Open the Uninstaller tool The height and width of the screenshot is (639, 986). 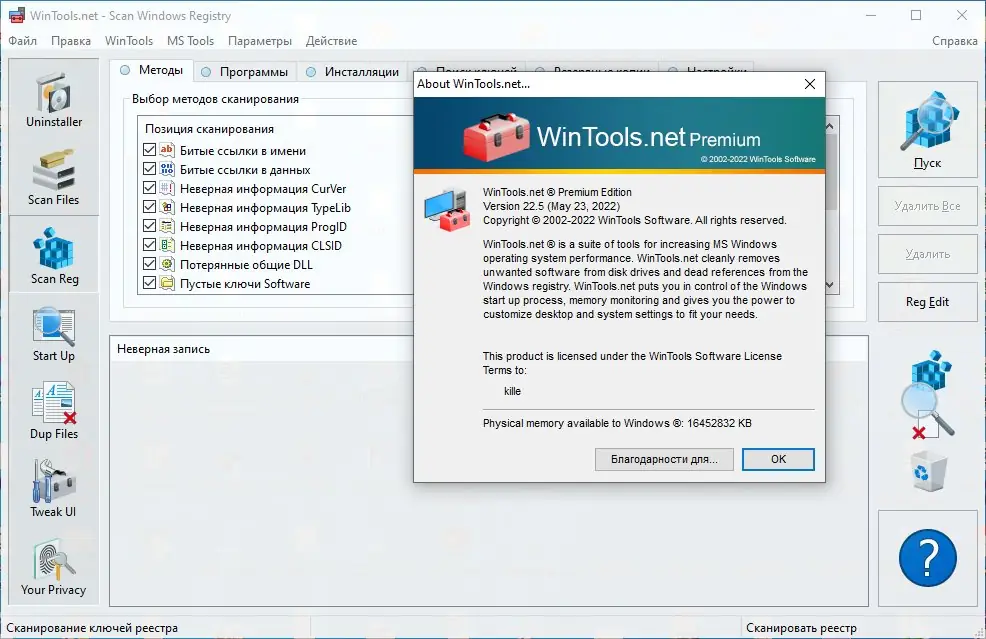point(53,97)
